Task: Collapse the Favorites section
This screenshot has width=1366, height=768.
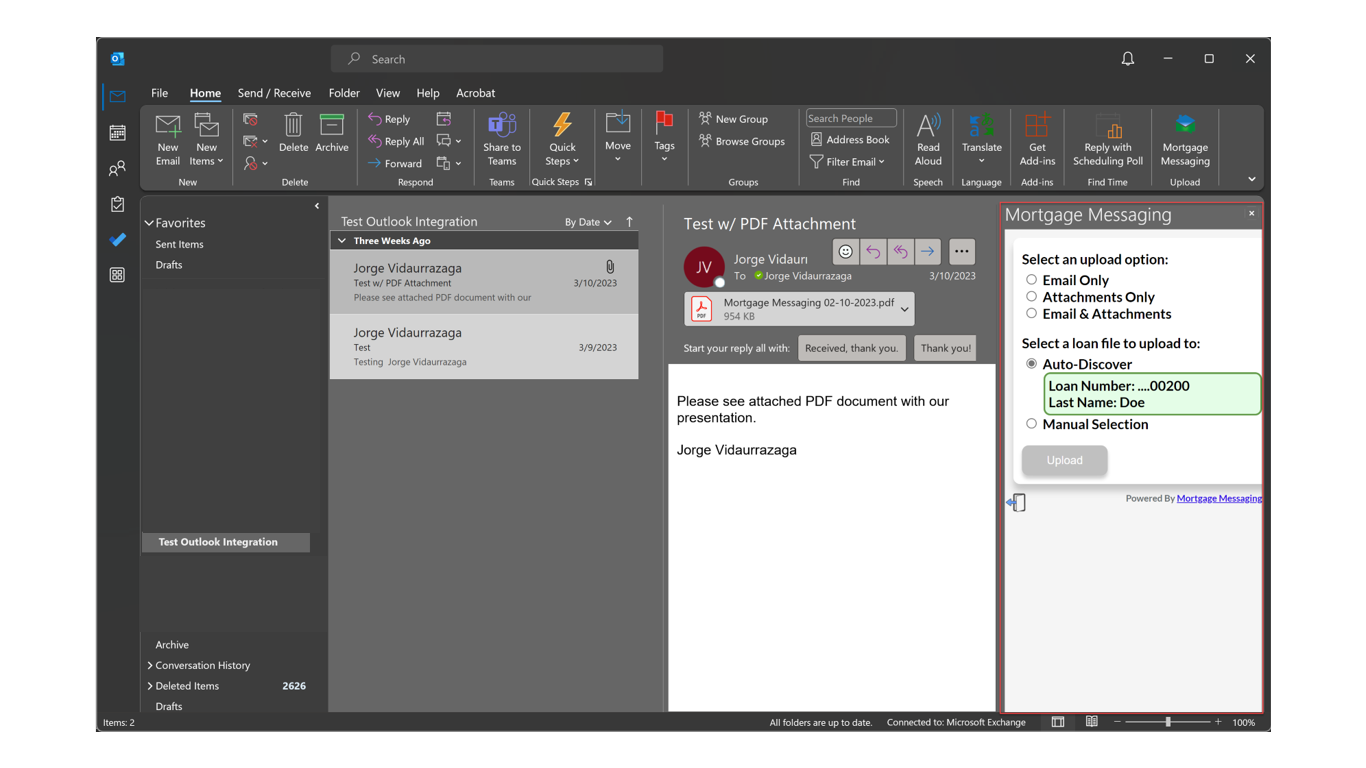Action: click(149, 223)
